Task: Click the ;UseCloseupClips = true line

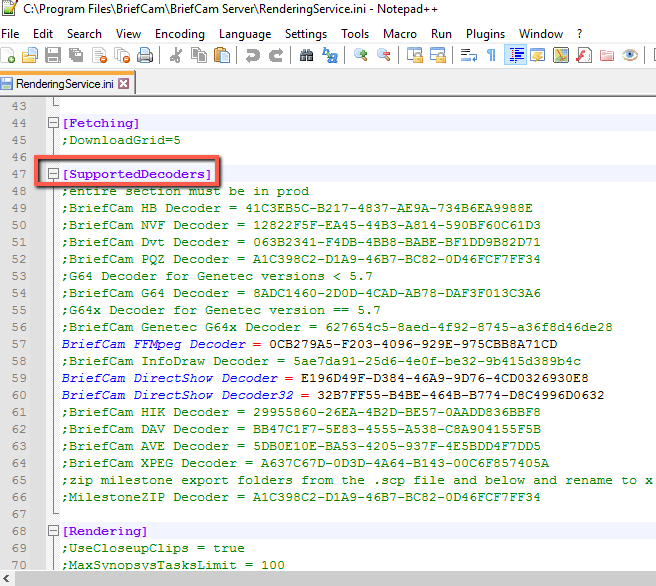Action: [x=153, y=548]
